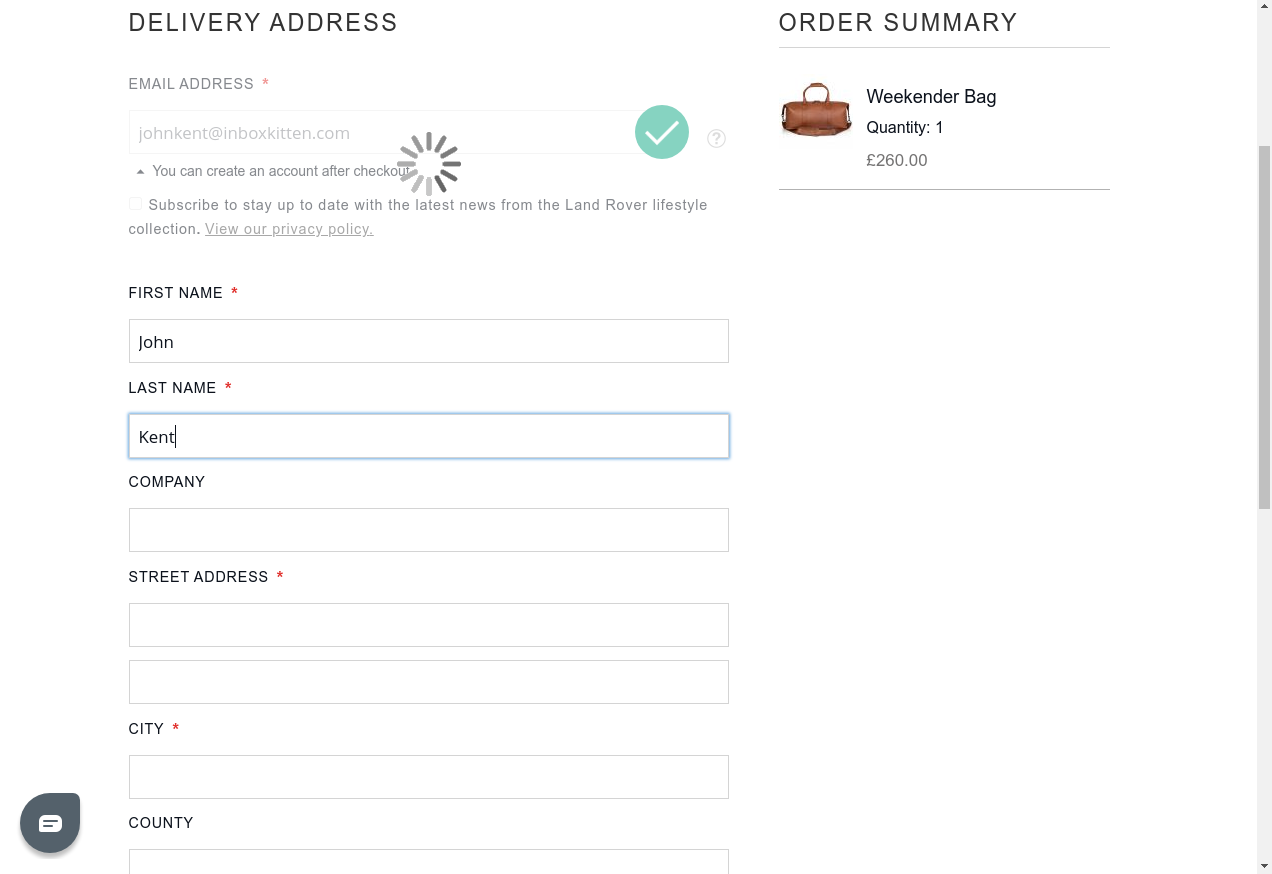
Task: Click the County input field
Action: 428,862
